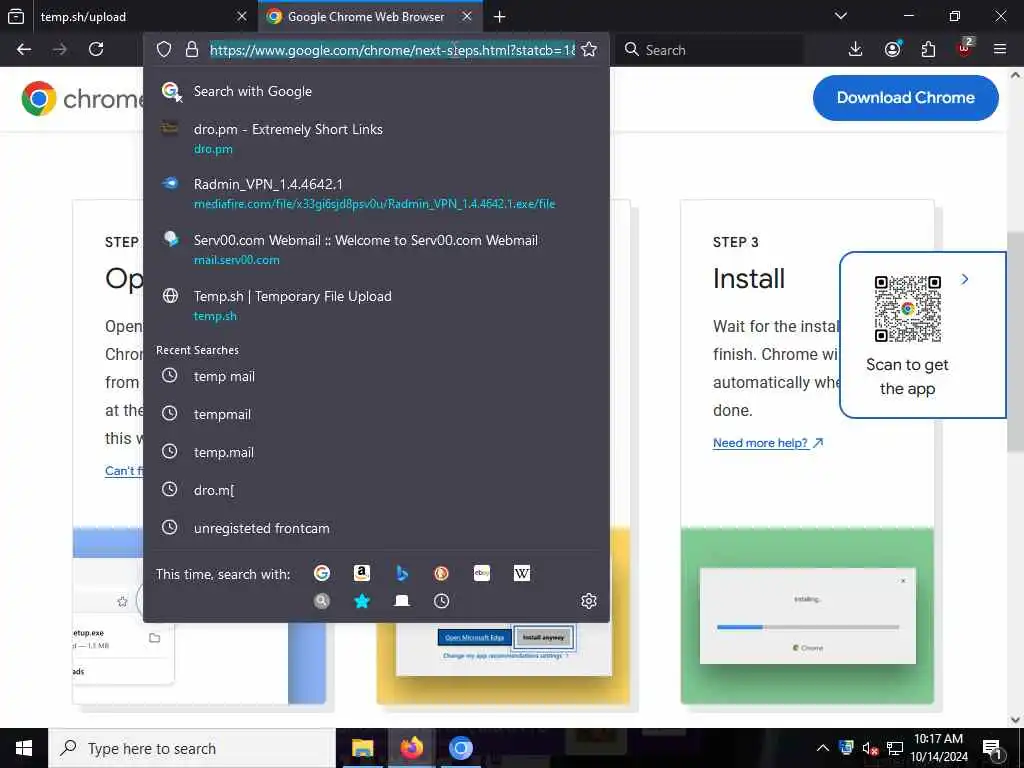Screen dimensions: 1024x768
Task: Close the temp.sh/upload tab
Action: pyautogui.click(x=242, y=16)
